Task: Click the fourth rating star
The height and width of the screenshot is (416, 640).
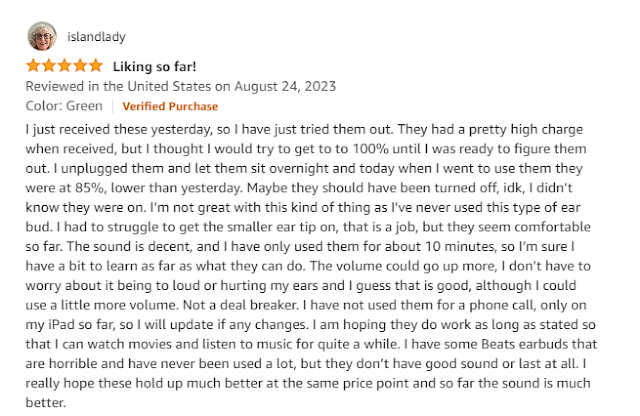Action: click(80, 66)
